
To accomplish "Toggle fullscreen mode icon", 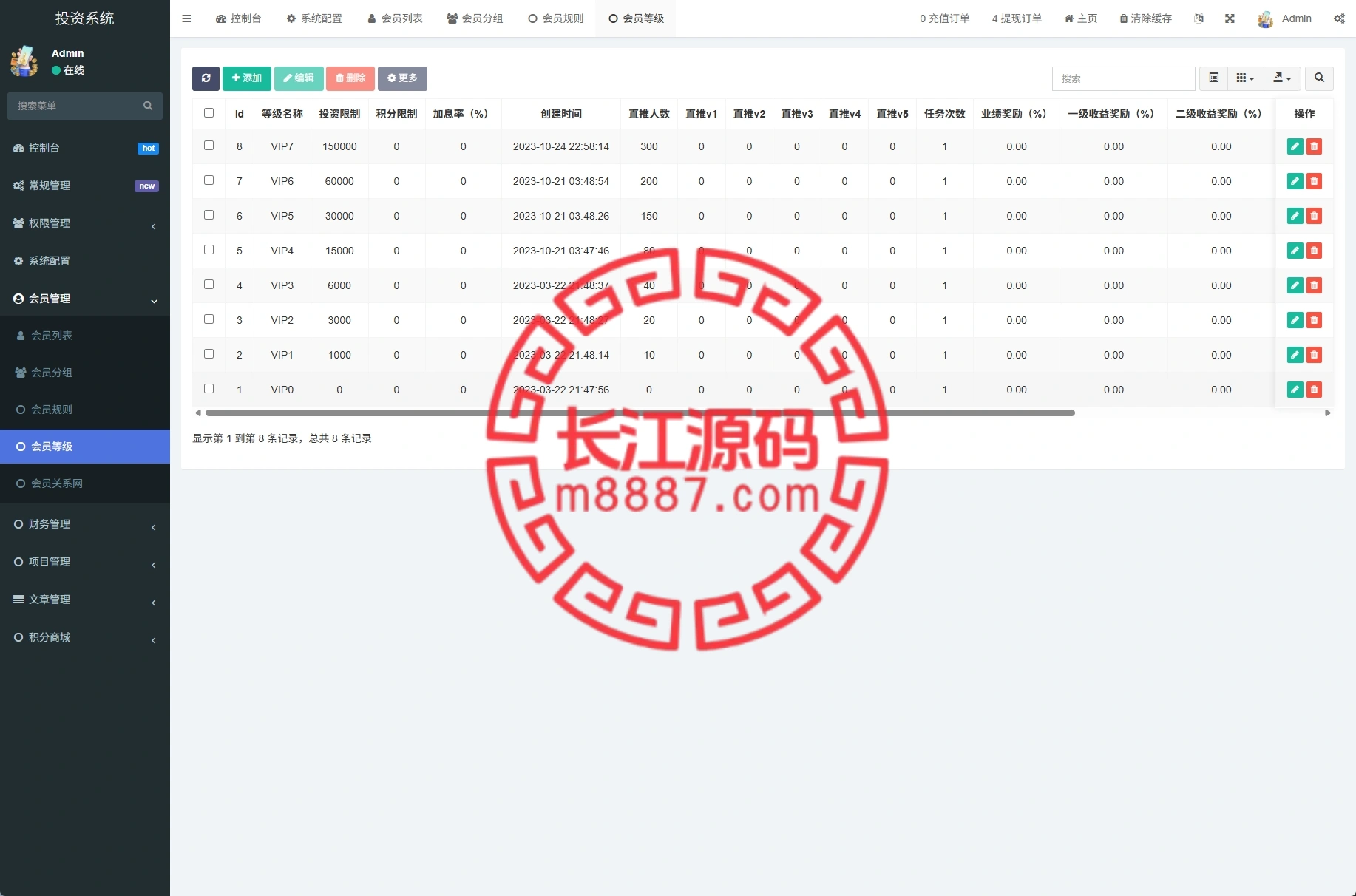I will [1230, 18].
